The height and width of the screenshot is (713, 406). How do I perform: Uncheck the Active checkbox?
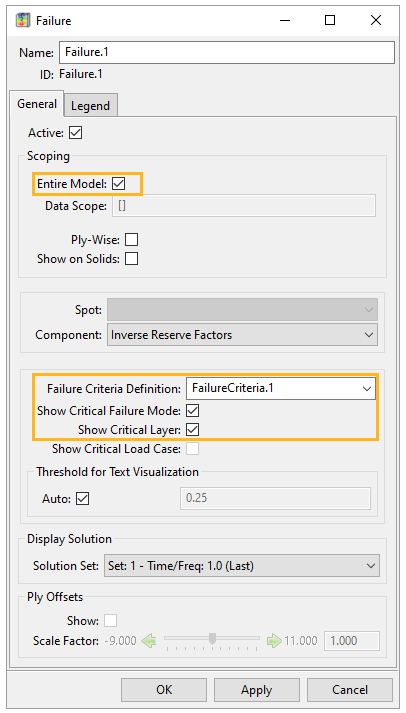[75, 133]
